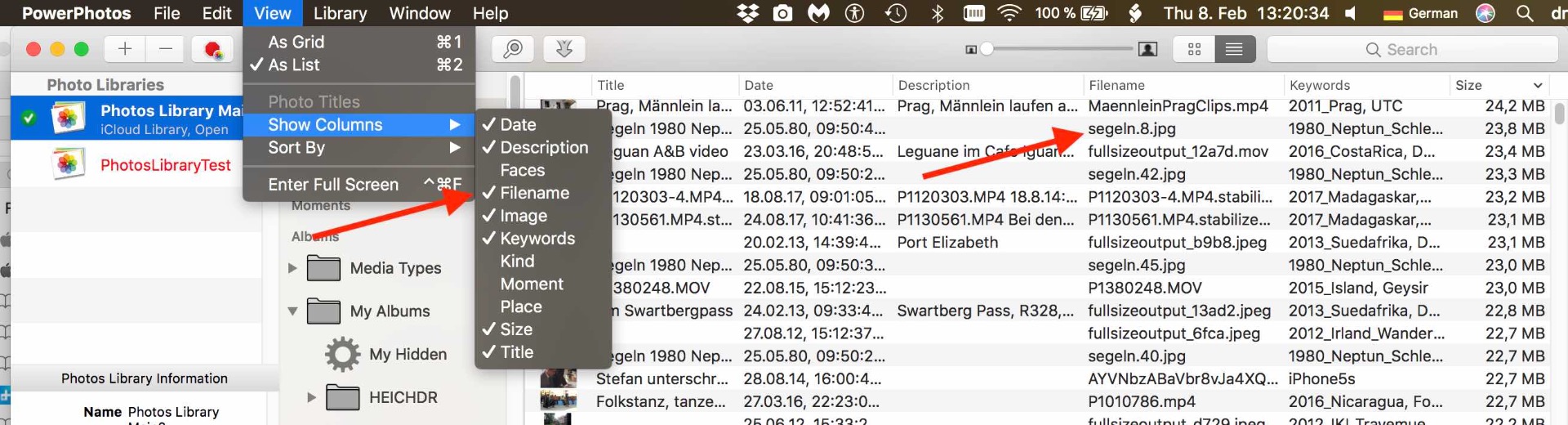Switch to list view button
1568x425 pixels.
1234,50
